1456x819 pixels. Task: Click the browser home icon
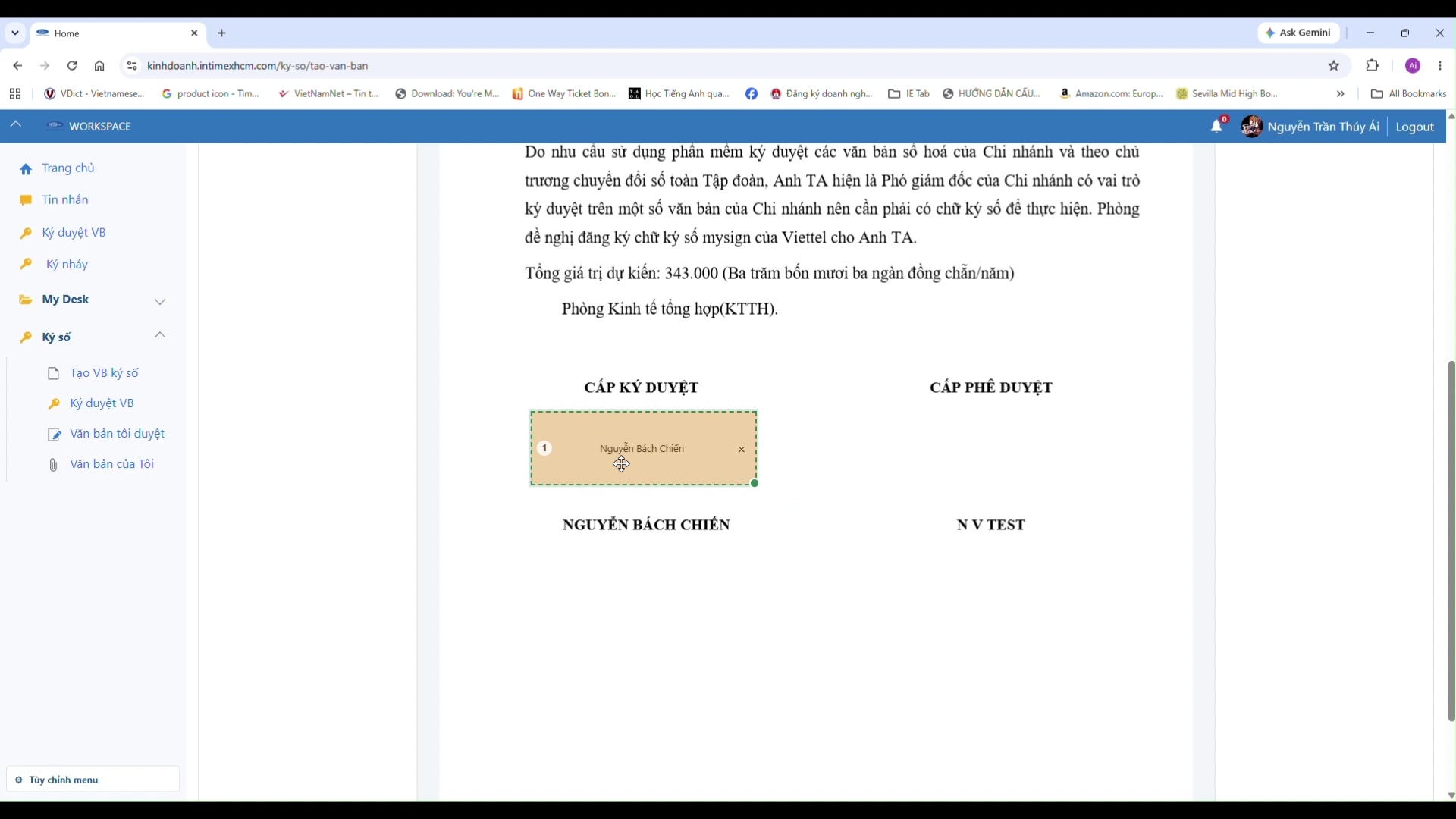coord(99,66)
